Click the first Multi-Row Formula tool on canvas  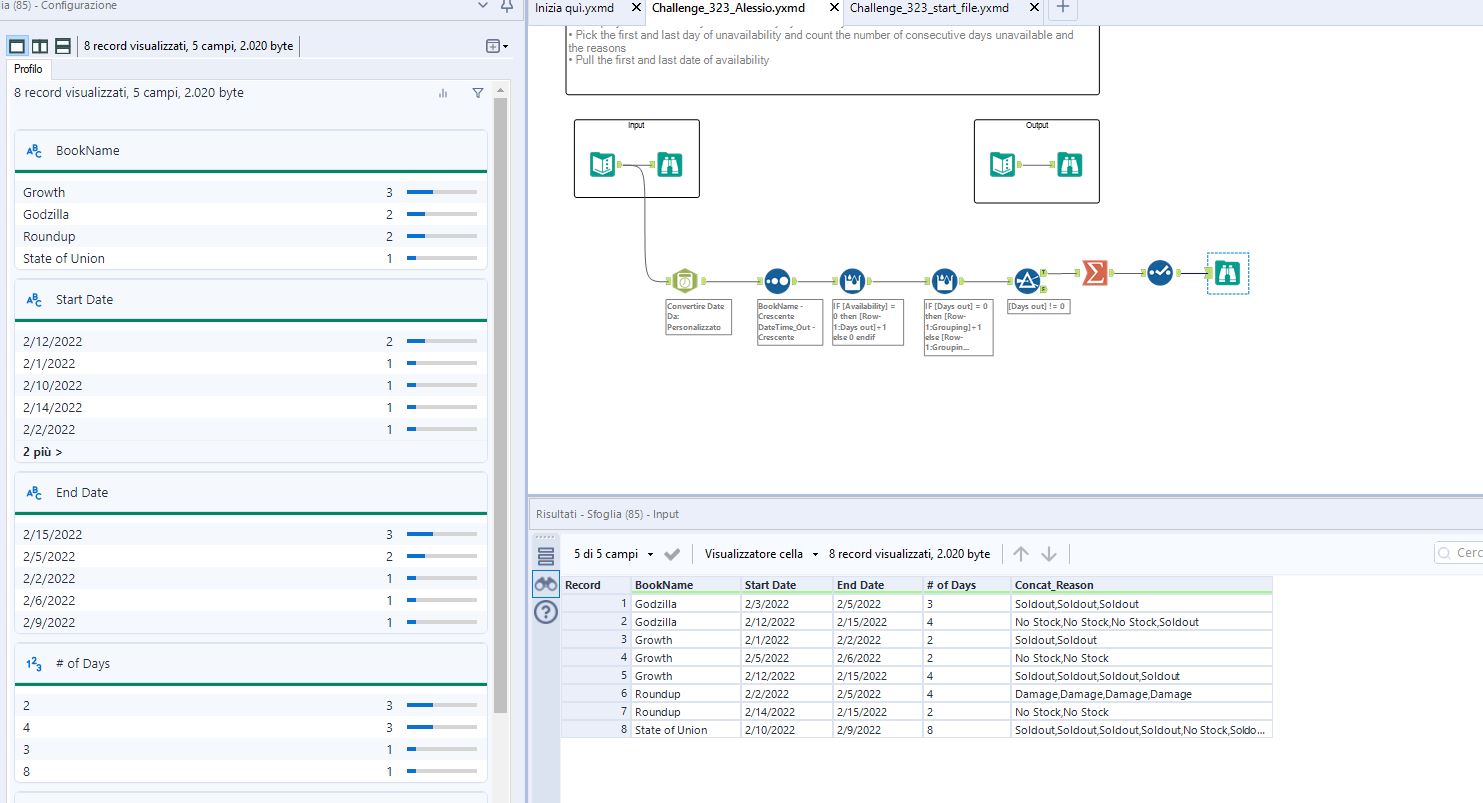point(850,280)
